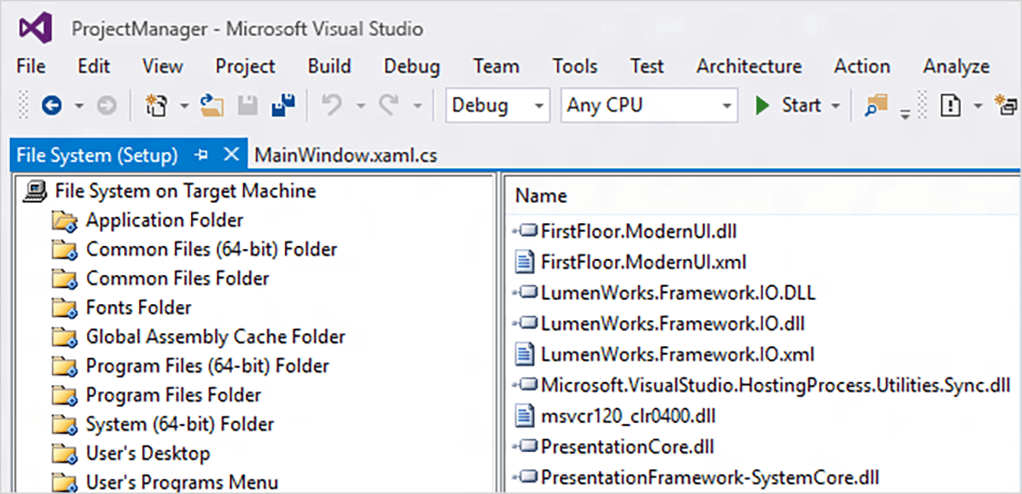Click the File System on Target Machine computer icon
Screen dimensions: 1022x494
tap(36, 192)
